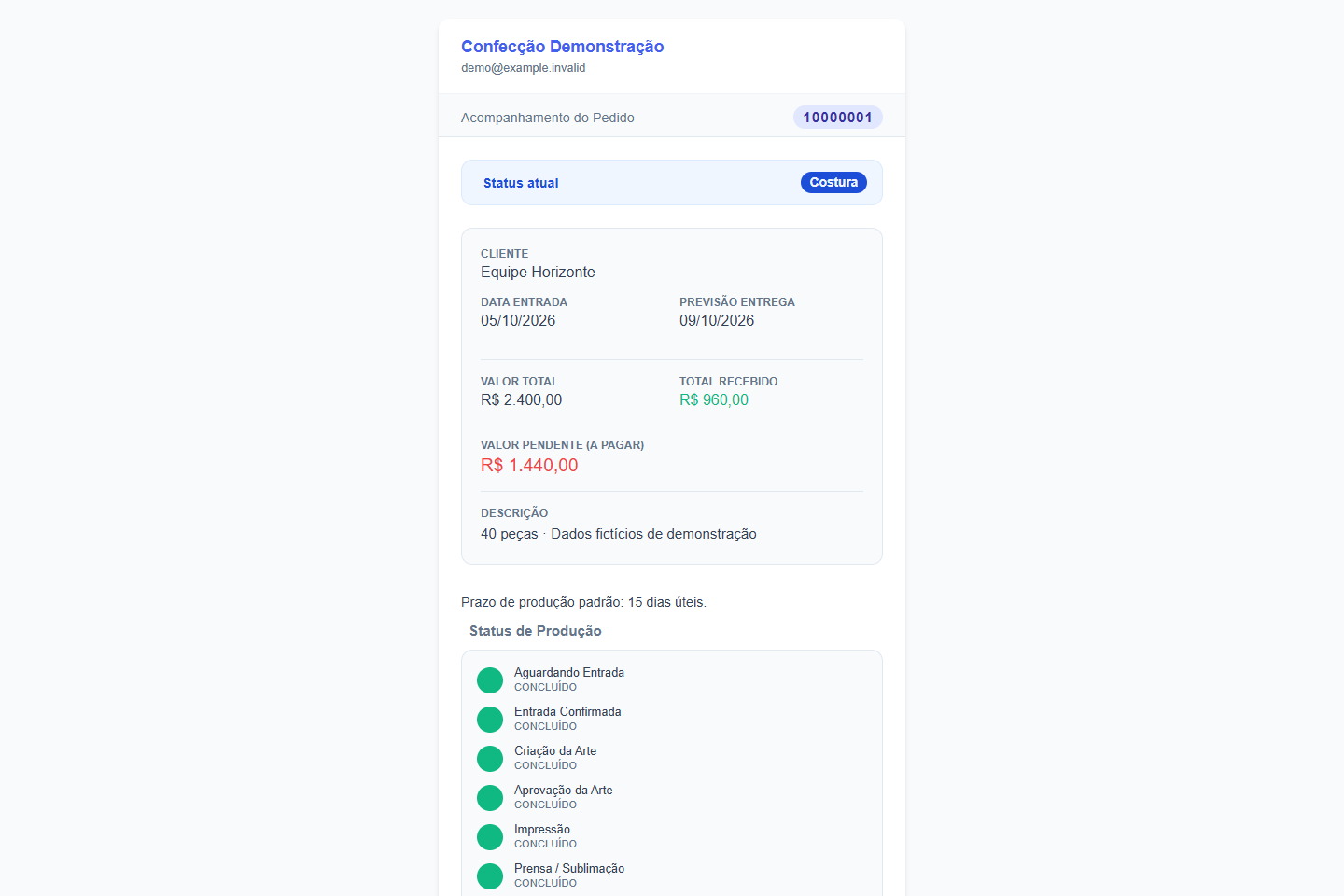Click the order number 10000001 badge
Viewport: 1344px width, 896px height.
click(838, 118)
